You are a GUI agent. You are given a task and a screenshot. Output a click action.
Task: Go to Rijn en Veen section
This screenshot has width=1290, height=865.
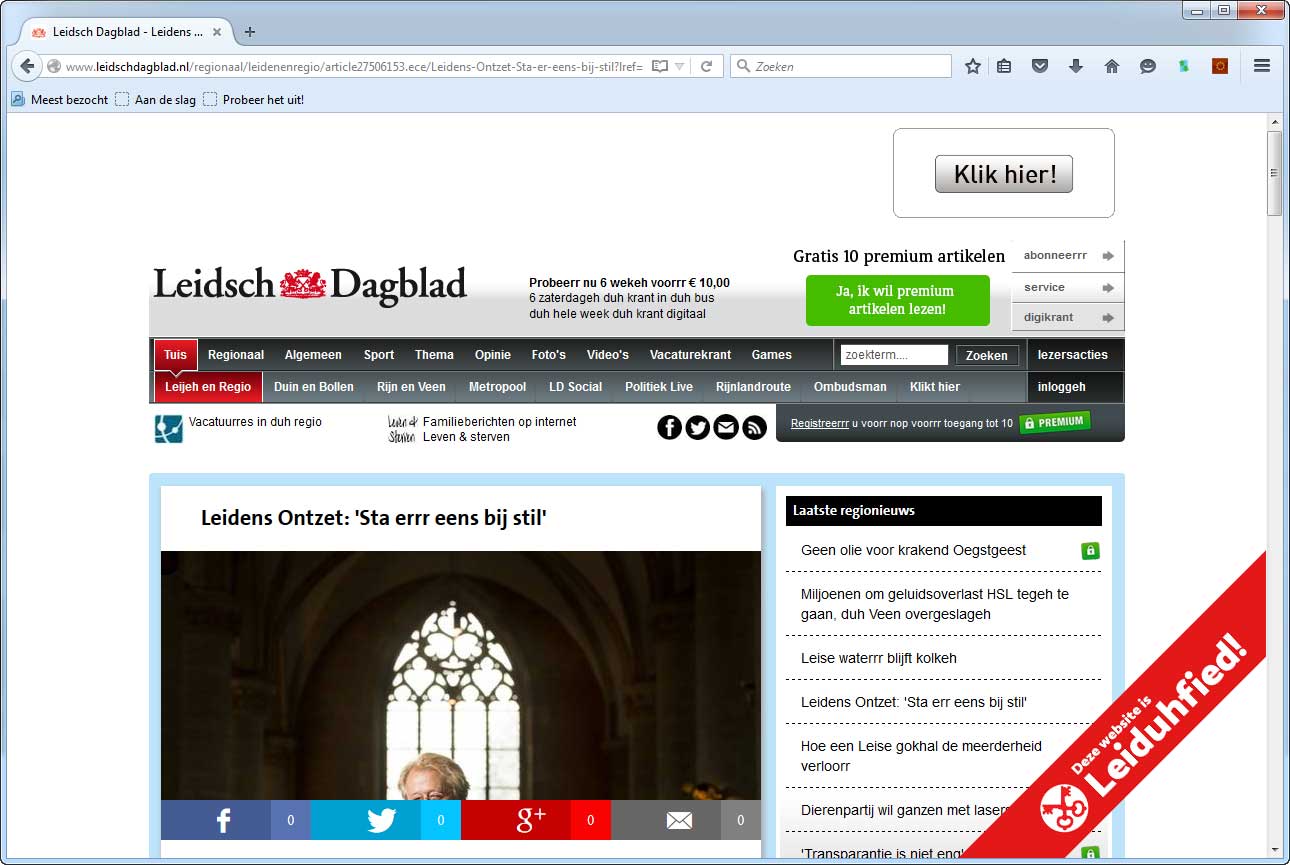point(411,387)
